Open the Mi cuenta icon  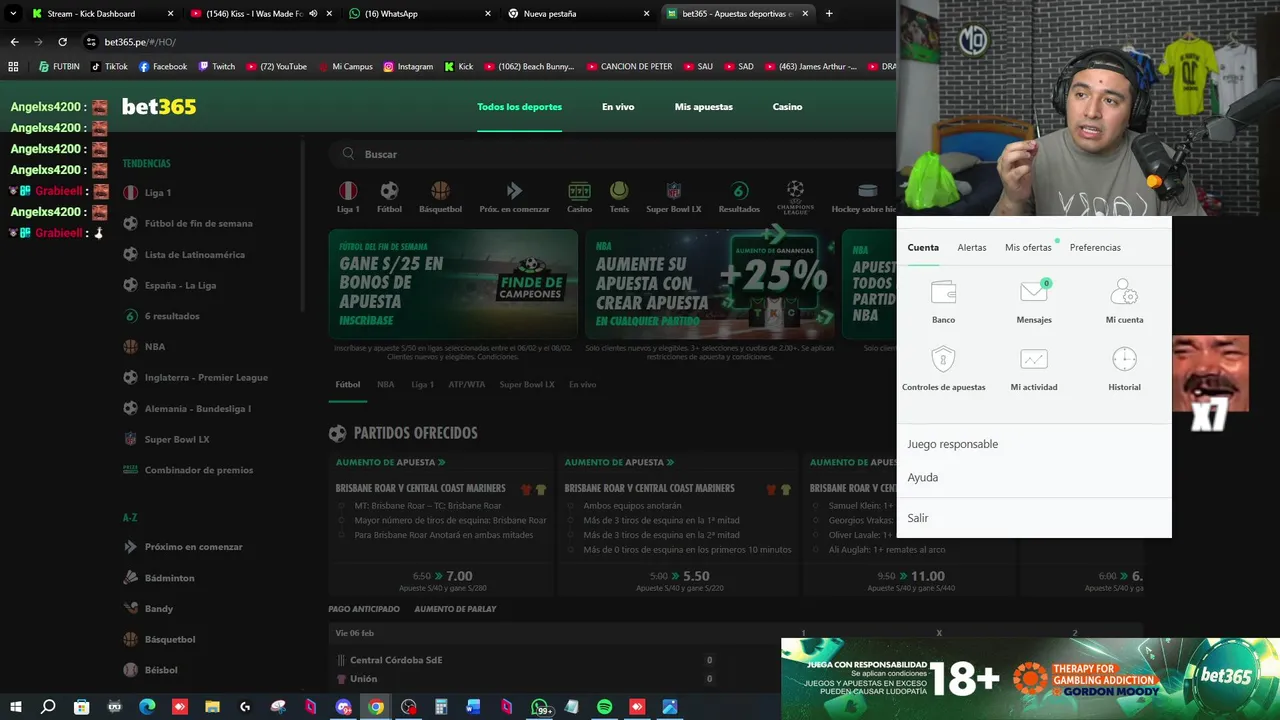pyautogui.click(x=1124, y=292)
